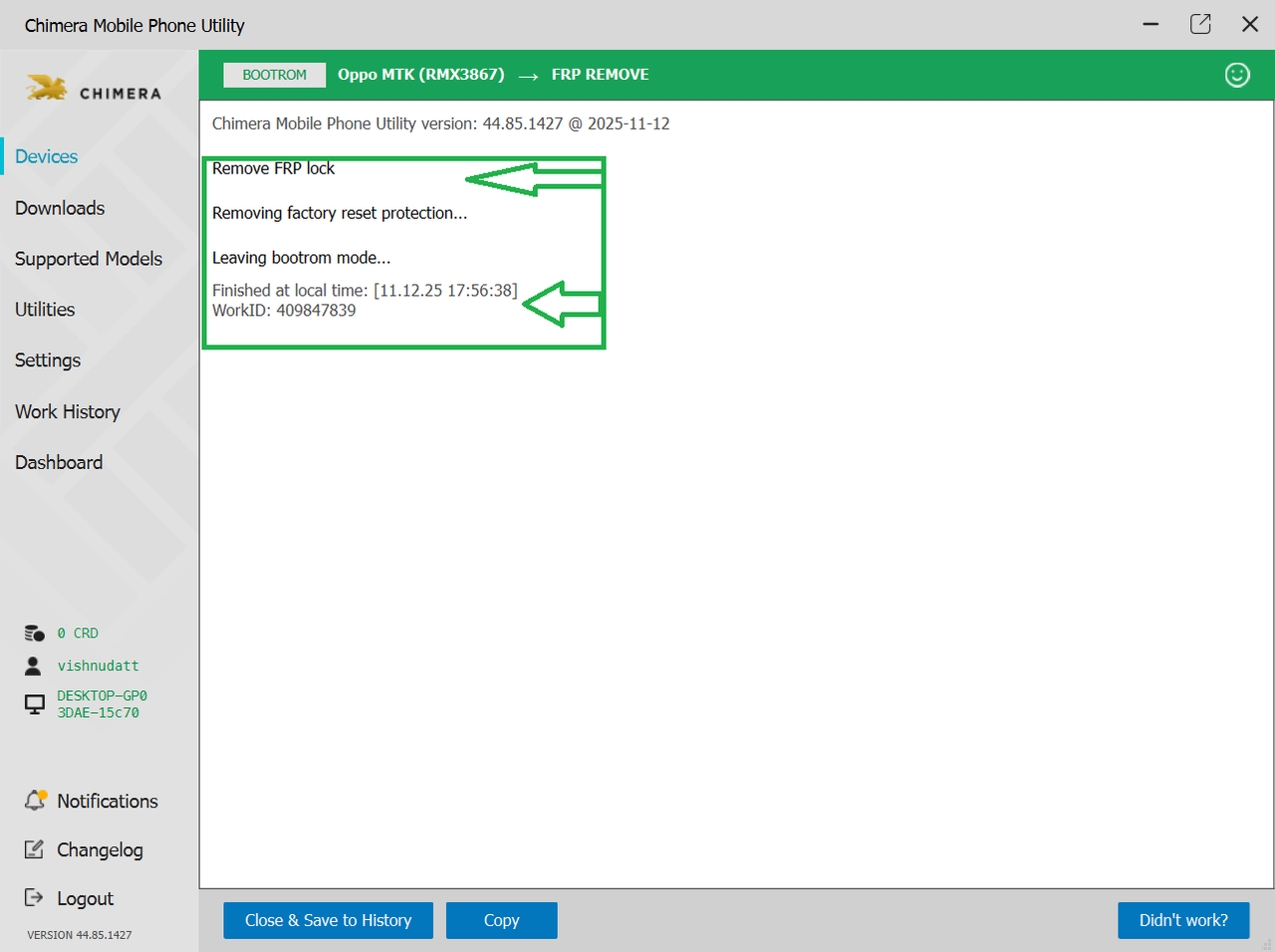The width and height of the screenshot is (1275, 952).
Task: Open Settings in the sidebar
Action: click(x=48, y=360)
